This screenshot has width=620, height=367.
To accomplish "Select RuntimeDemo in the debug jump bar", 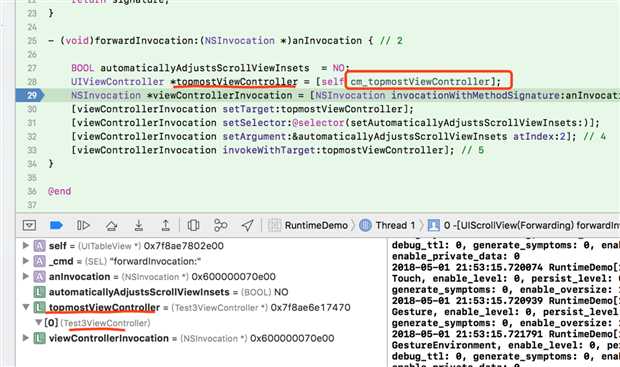I will pyautogui.click(x=316, y=225).
